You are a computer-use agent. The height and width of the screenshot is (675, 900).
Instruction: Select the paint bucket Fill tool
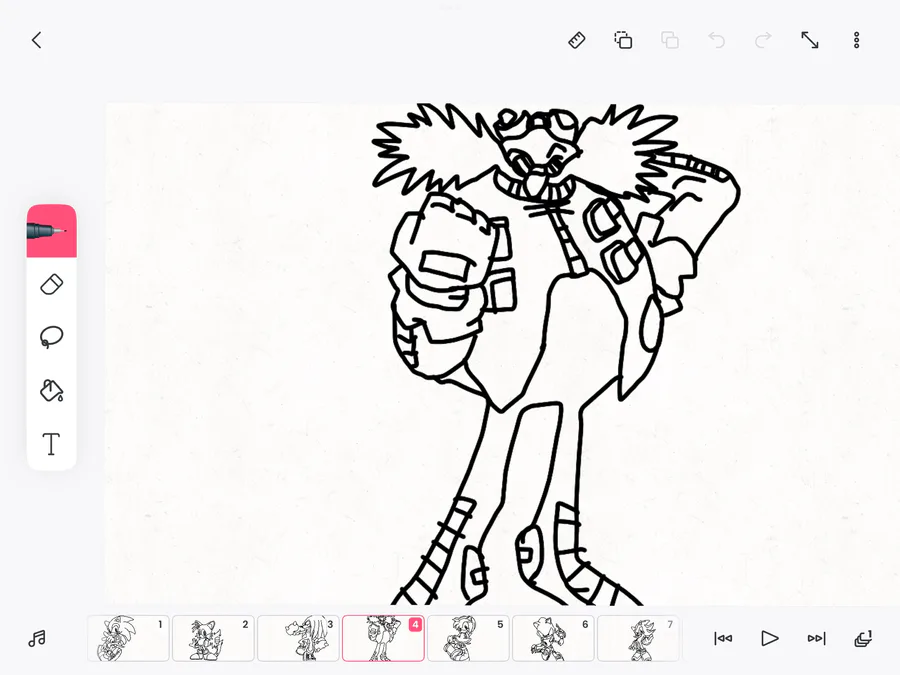[52, 390]
